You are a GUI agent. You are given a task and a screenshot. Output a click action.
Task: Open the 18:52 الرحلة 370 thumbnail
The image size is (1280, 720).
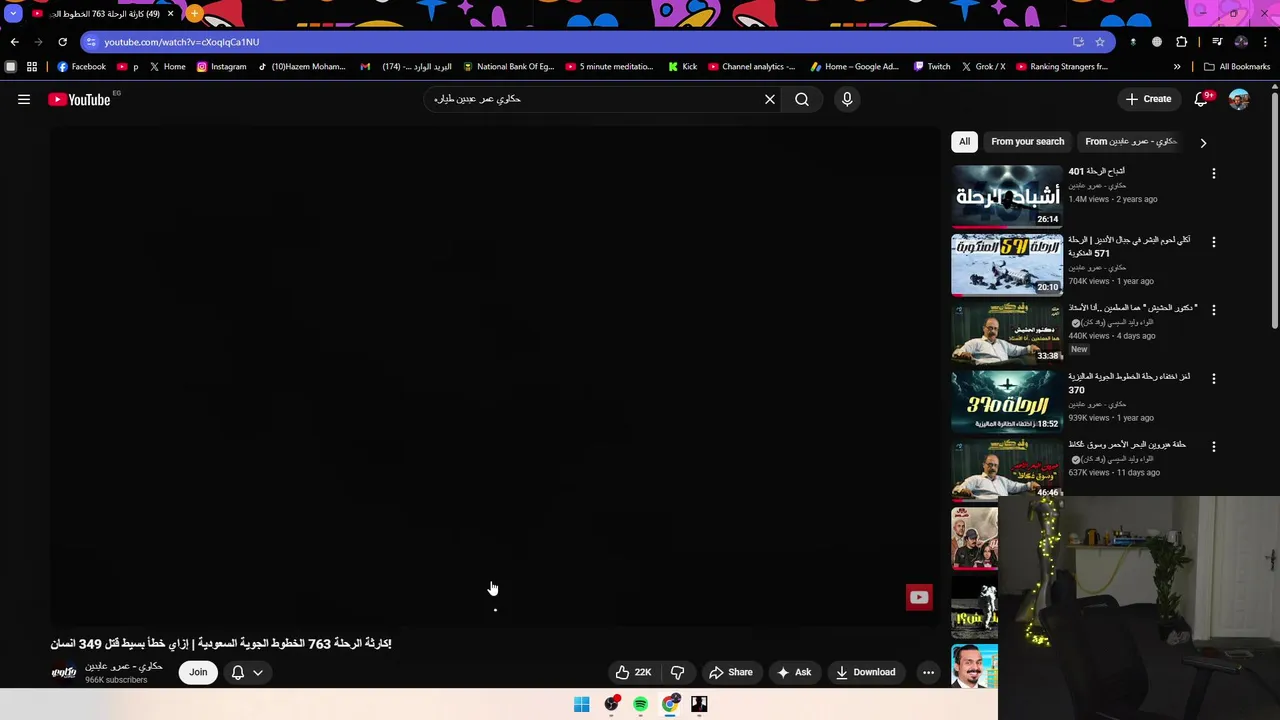coord(1007,401)
